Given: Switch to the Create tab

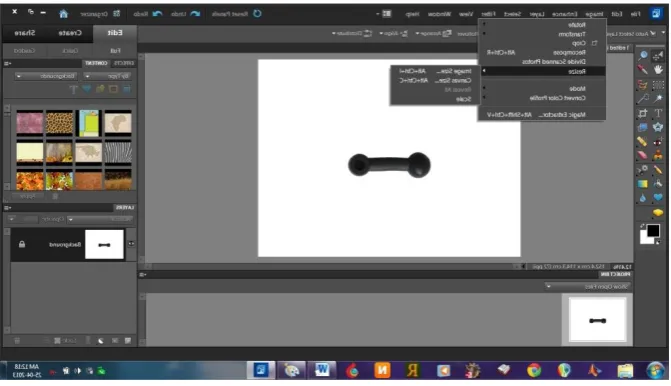Looking at the screenshot, I should [70, 33].
